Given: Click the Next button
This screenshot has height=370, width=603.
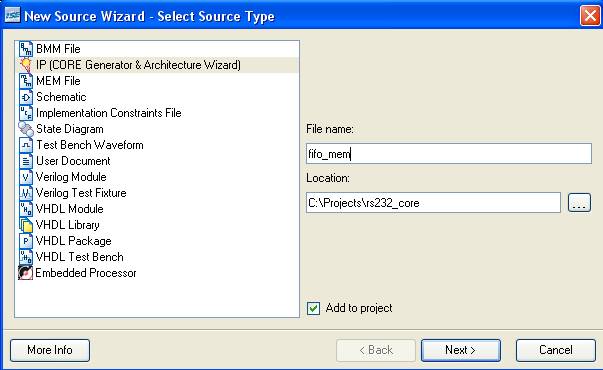Looking at the screenshot, I should click(x=461, y=350).
